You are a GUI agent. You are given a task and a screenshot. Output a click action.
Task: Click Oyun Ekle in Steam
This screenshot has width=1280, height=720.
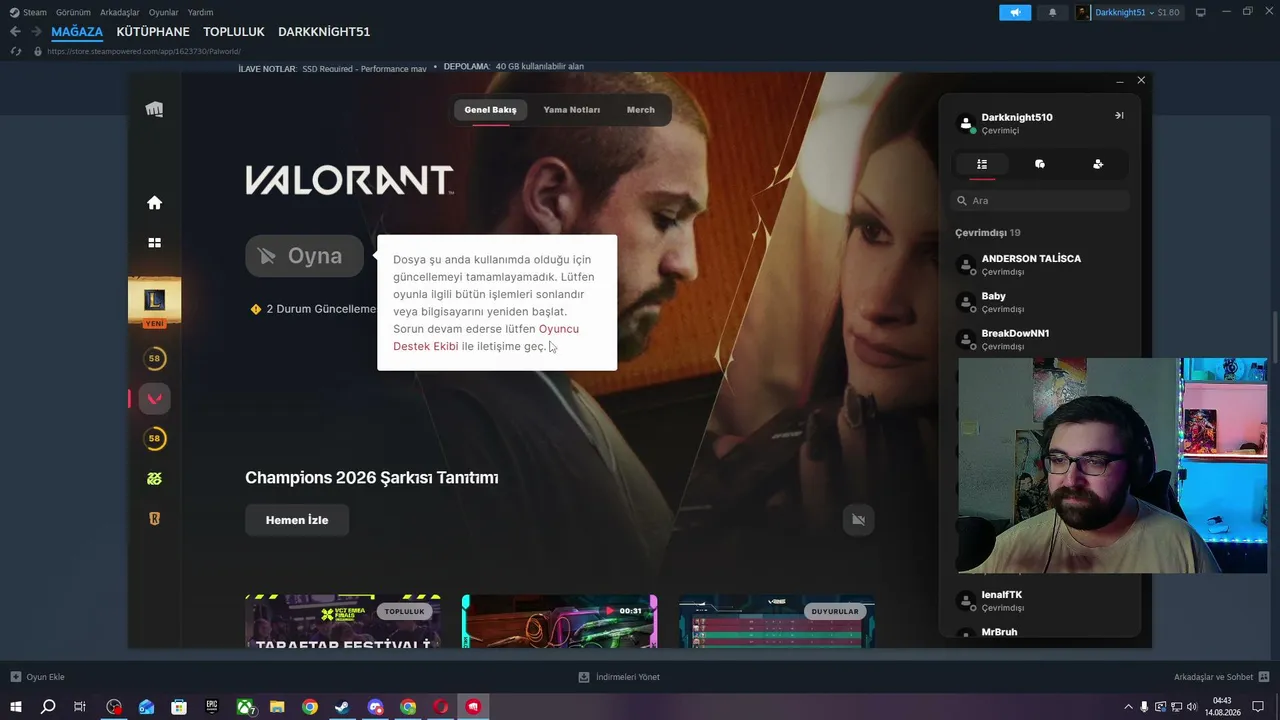click(37, 677)
